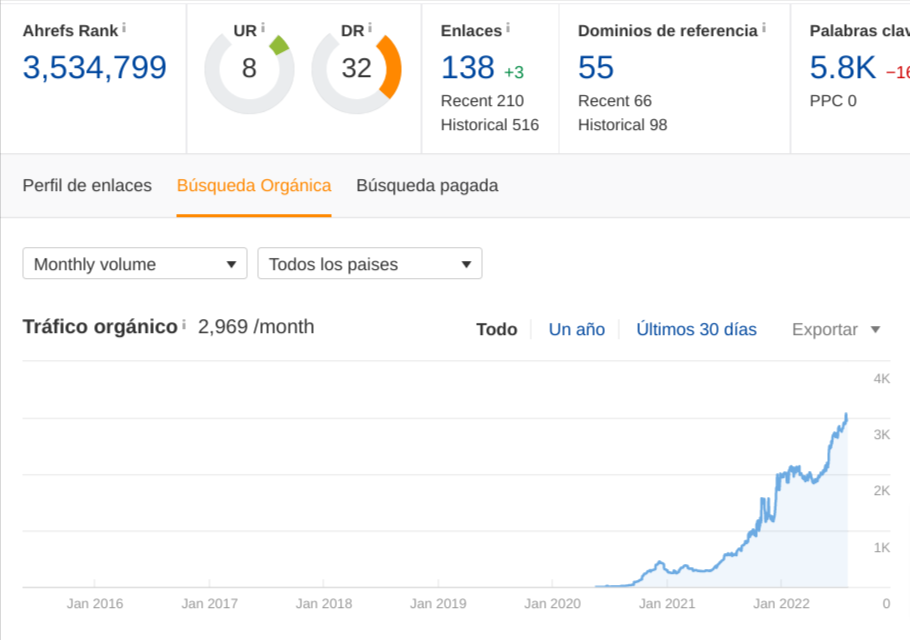
Task: Select the Todo time range filter
Action: tap(496, 328)
